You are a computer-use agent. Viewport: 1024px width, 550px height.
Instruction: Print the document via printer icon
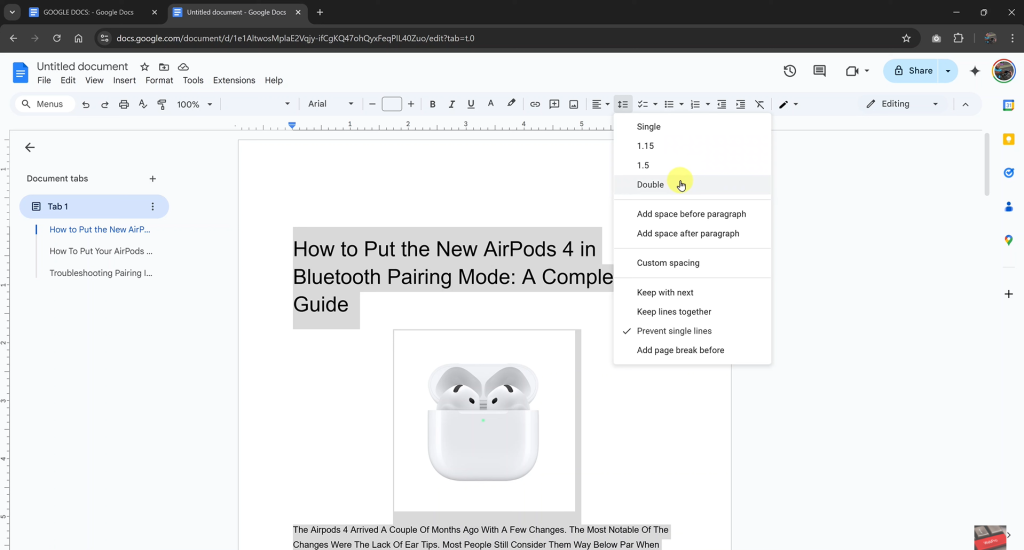pos(123,105)
